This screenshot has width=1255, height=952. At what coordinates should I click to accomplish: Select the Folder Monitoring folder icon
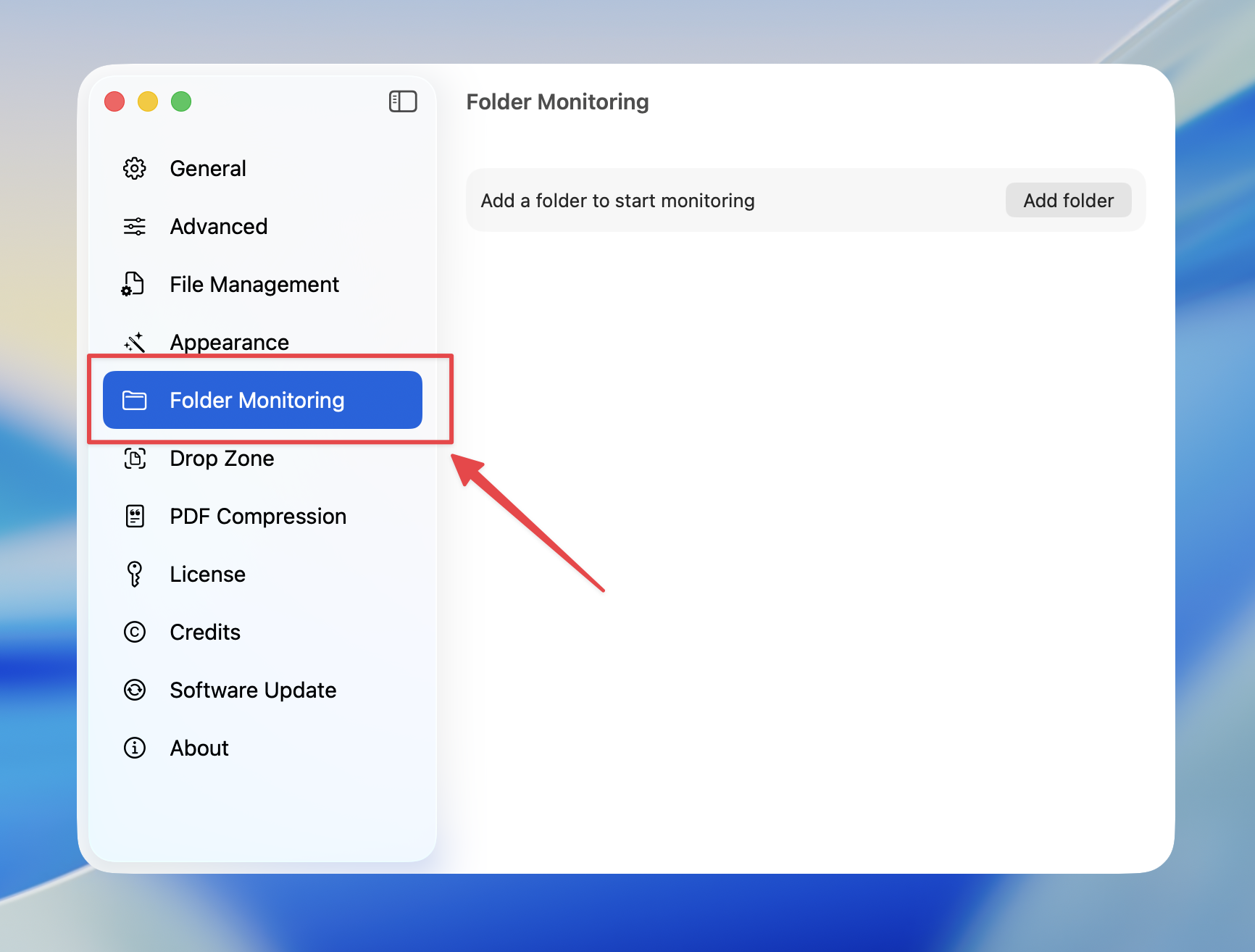(135, 400)
